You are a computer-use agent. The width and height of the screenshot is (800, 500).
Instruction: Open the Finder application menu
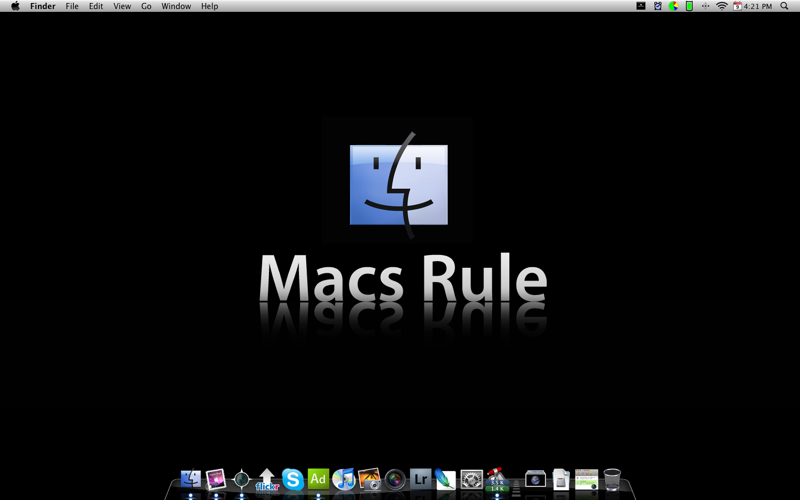pos(43,6)
